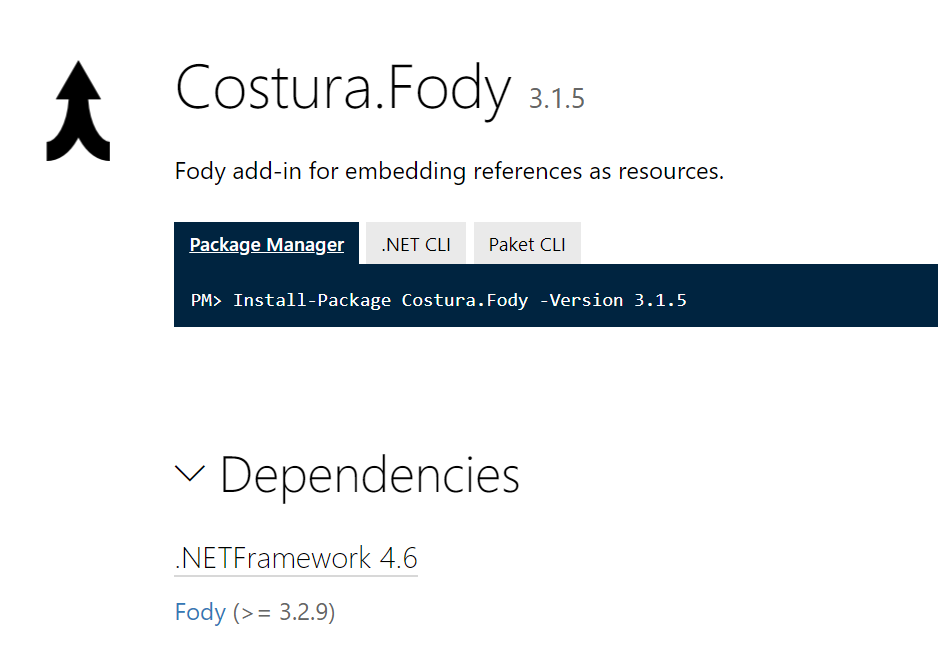Expand the .NETFramework 4.6 dependency group

(295, 558)
